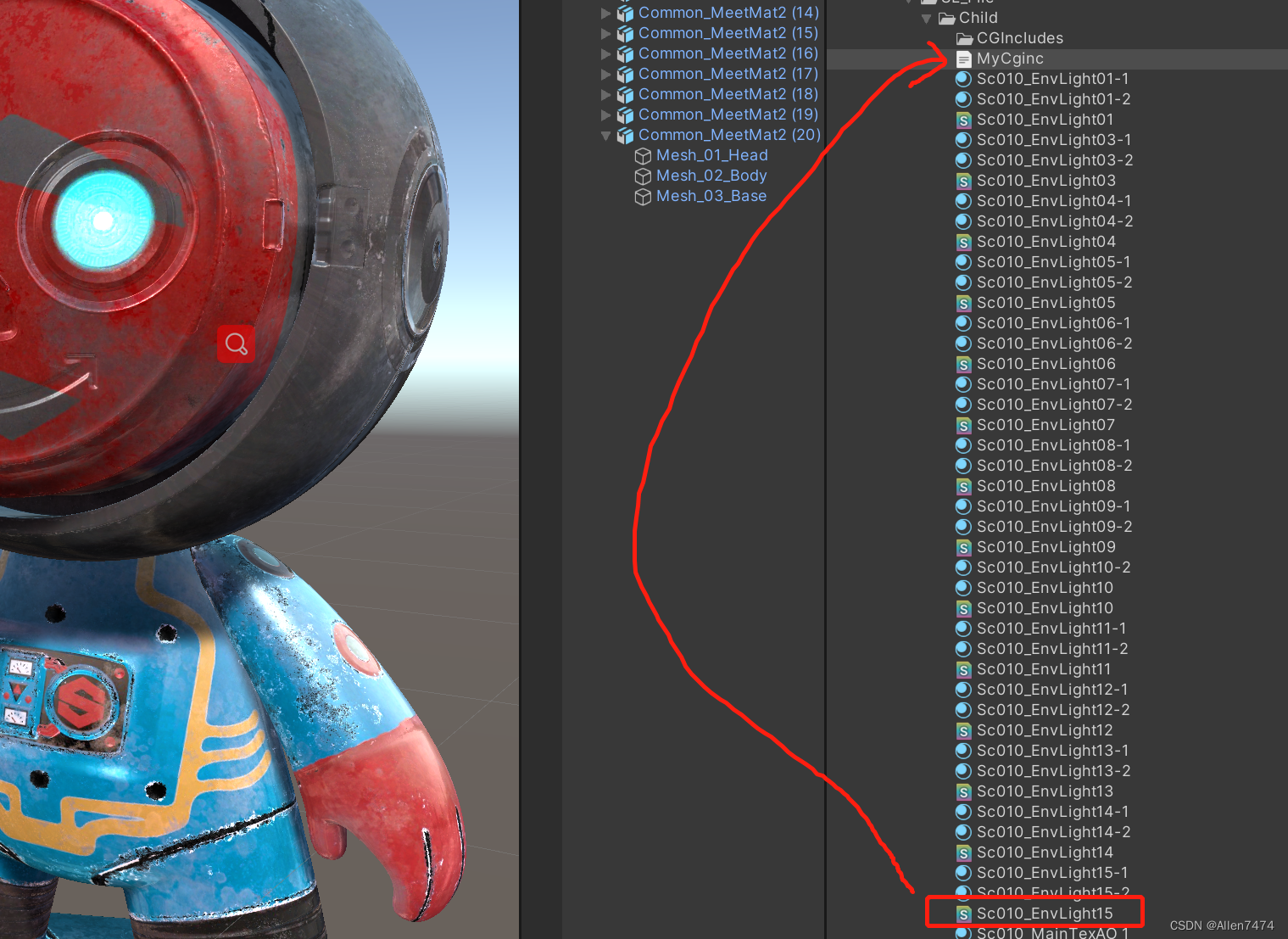Select Mesh_03_Base object
This screenshot has width=1288, height=939.
click(x=711, y=196)
